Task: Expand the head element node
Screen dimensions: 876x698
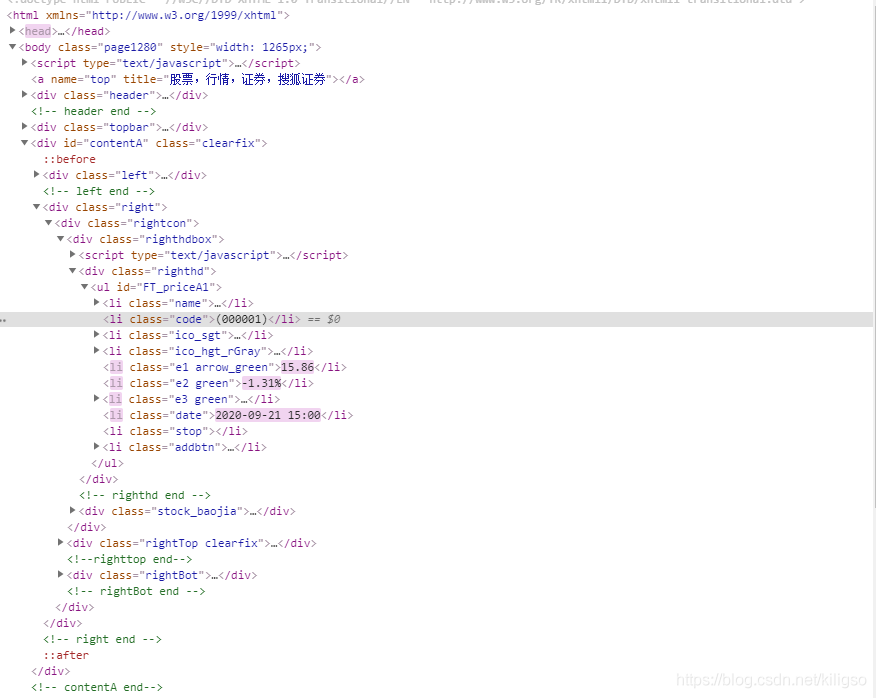Action: (12, 31)
